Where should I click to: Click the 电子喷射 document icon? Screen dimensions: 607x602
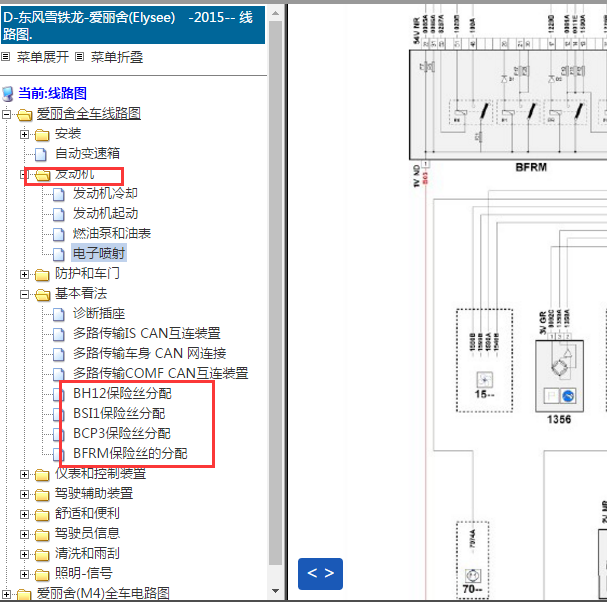(x=58, y=254)
